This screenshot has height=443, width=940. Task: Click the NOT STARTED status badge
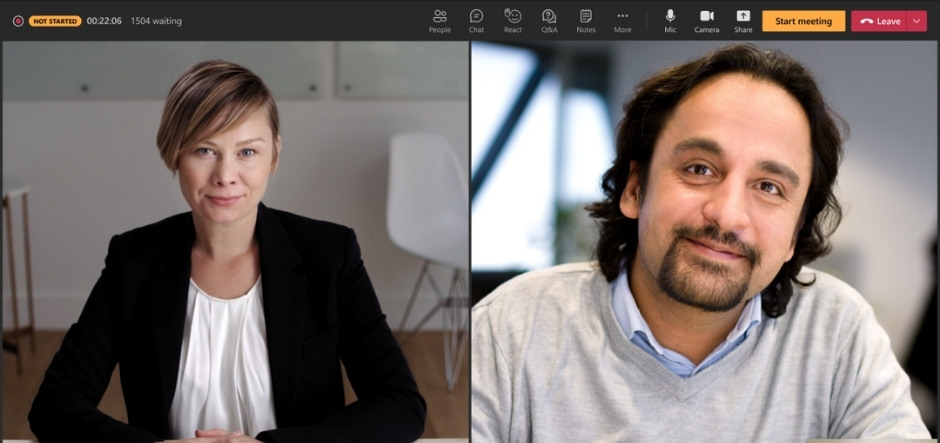[x=55, y=21]
